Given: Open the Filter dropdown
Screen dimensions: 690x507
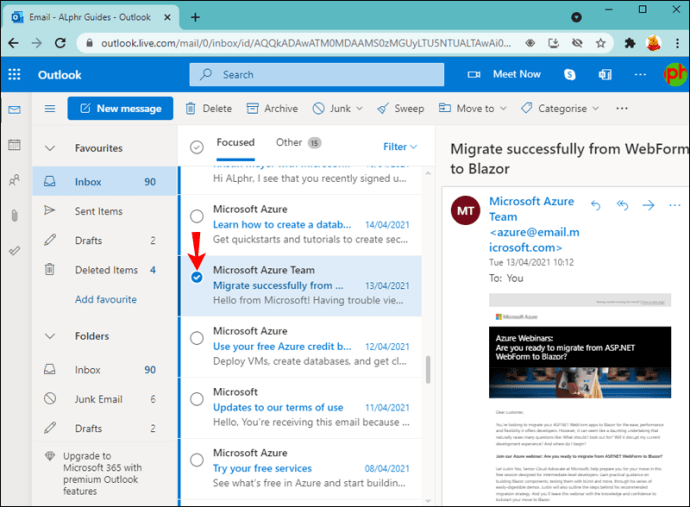Looking at the screenshot, I should (400, 146).
